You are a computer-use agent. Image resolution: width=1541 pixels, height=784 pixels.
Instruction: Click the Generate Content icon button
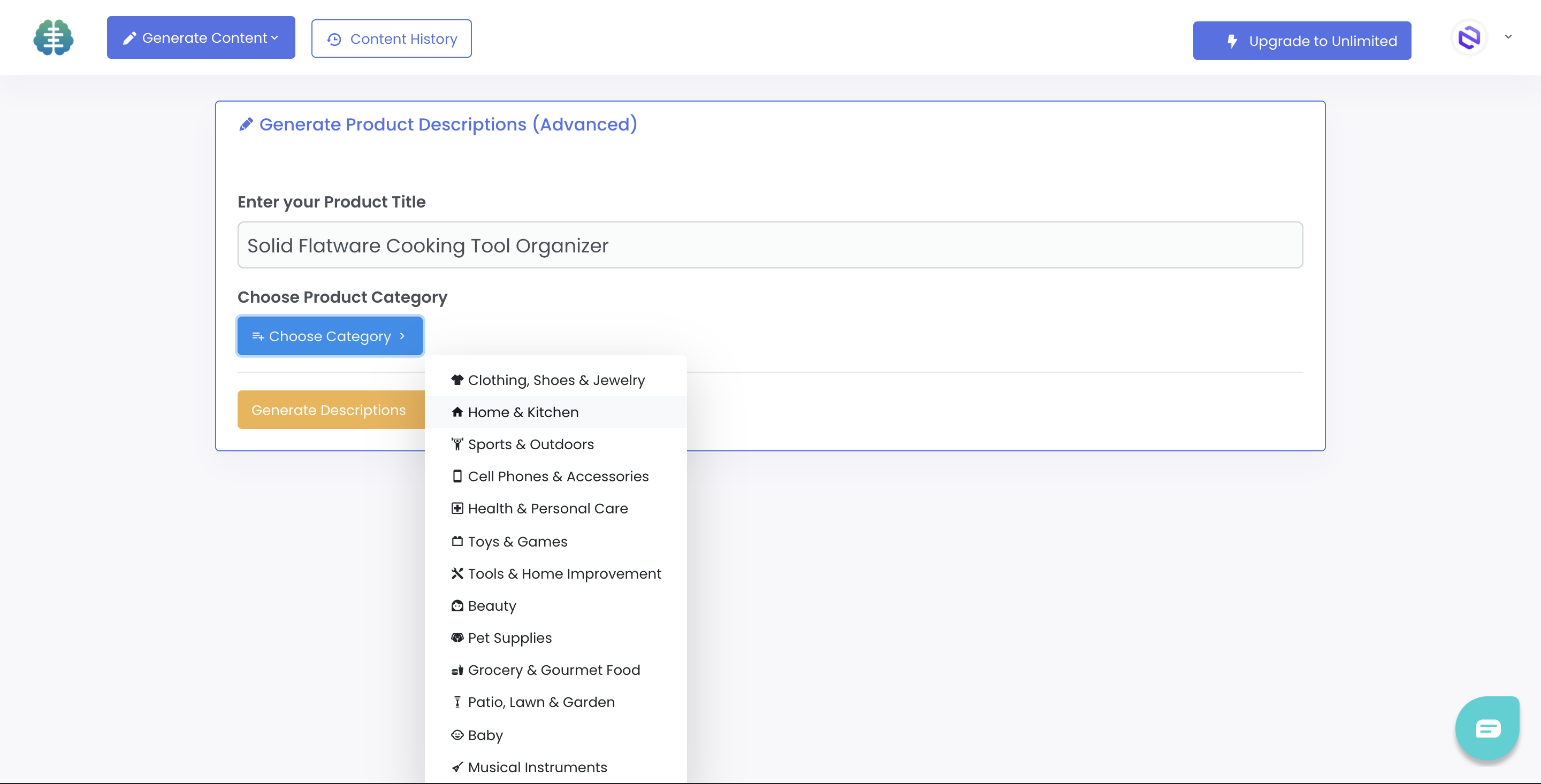pos(127,37)
